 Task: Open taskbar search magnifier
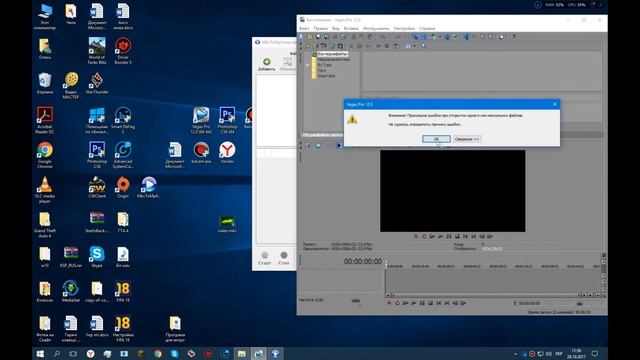click(x=57, y=353)
